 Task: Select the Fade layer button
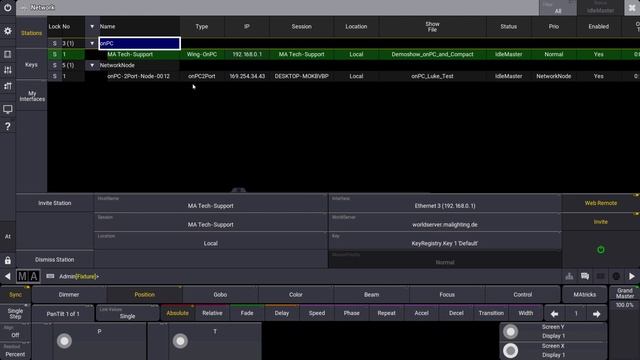click(x=247, y=313)
